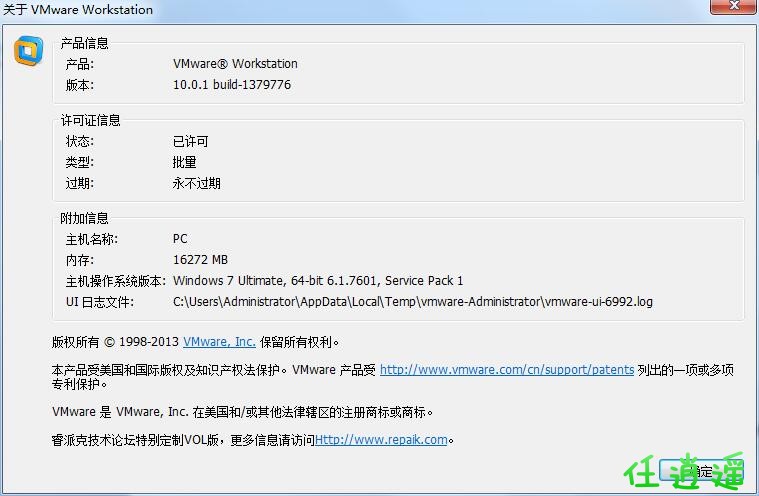
Task: Click the product name VMware® Workstation
Action: (x=235, y=64)
